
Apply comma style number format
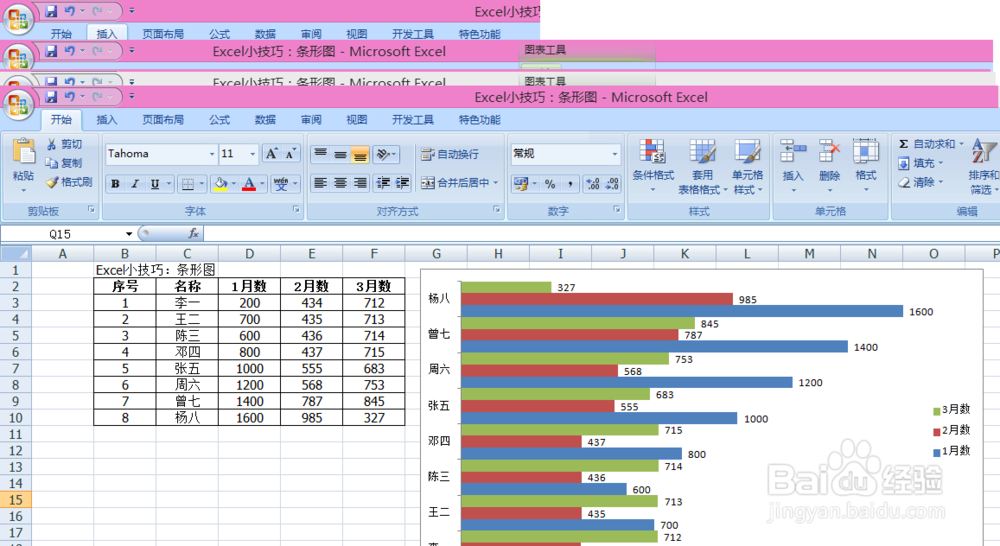tap(570, 184)
